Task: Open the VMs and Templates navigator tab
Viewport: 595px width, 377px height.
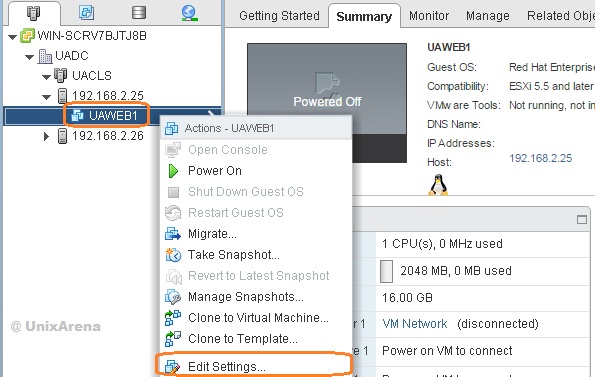Action: [x=86, y=13]
